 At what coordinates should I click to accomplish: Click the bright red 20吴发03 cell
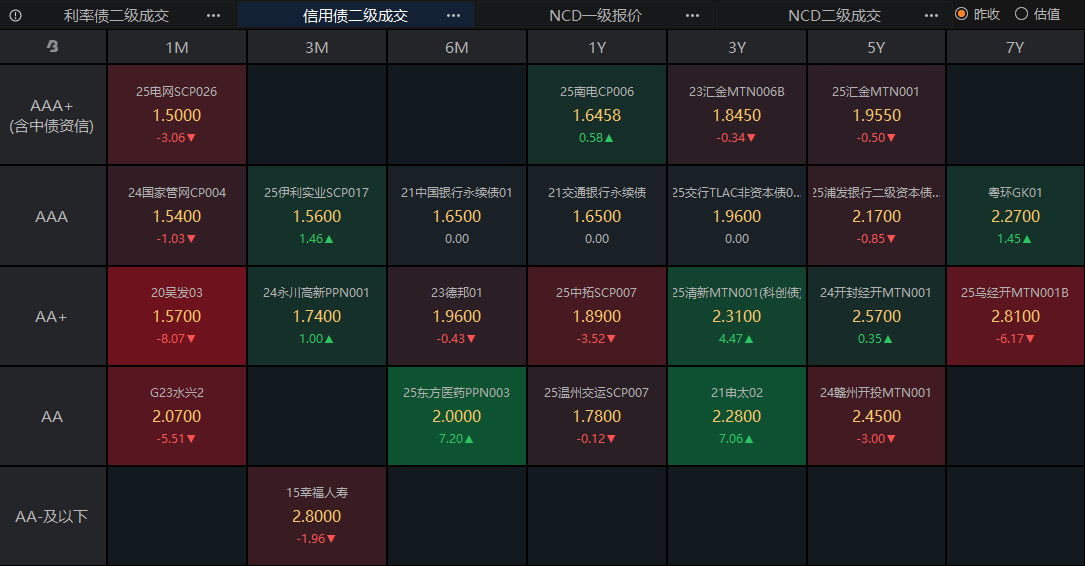(x=177, y=316)
